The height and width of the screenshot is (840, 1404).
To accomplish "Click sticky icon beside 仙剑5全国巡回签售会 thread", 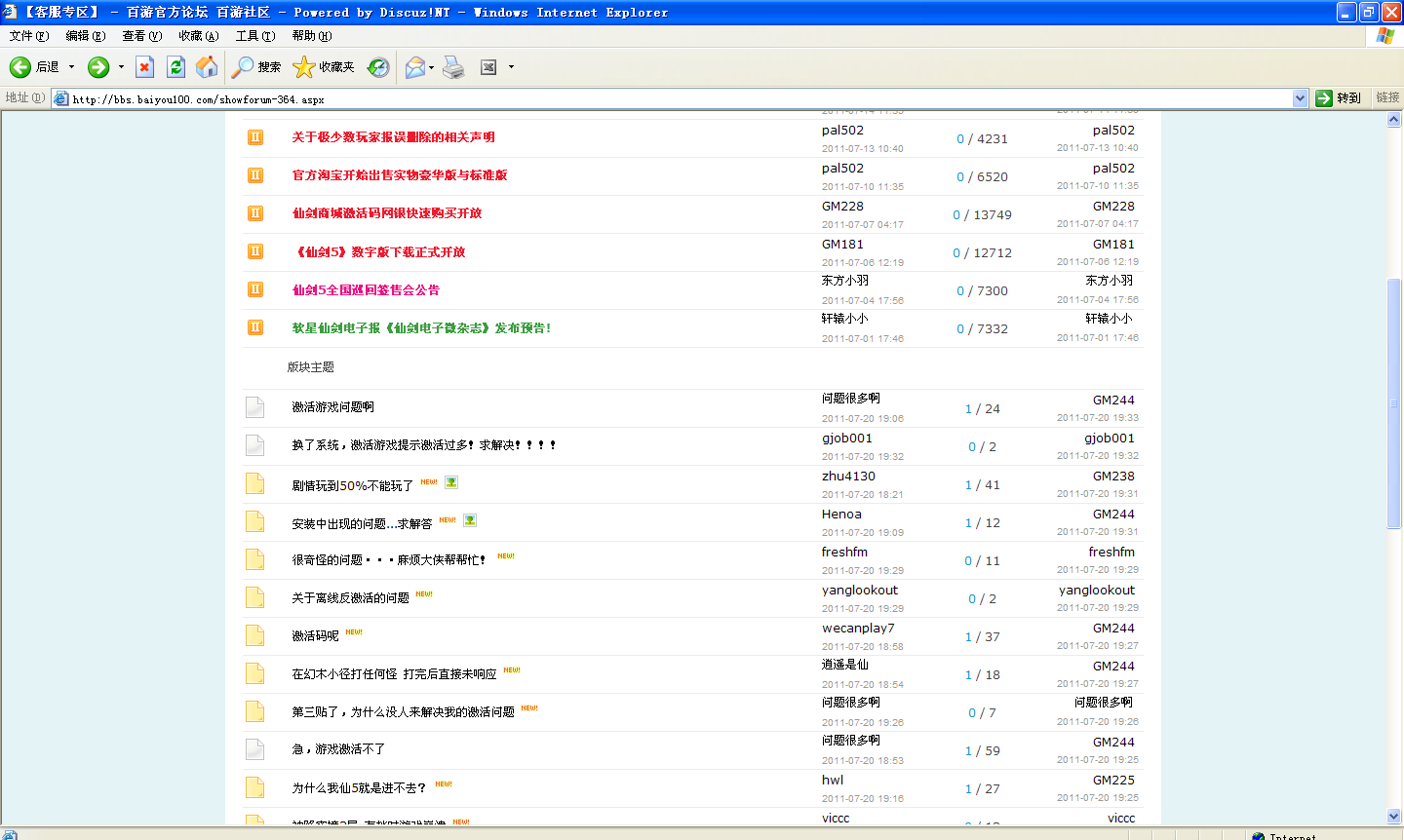I will 255,289.
